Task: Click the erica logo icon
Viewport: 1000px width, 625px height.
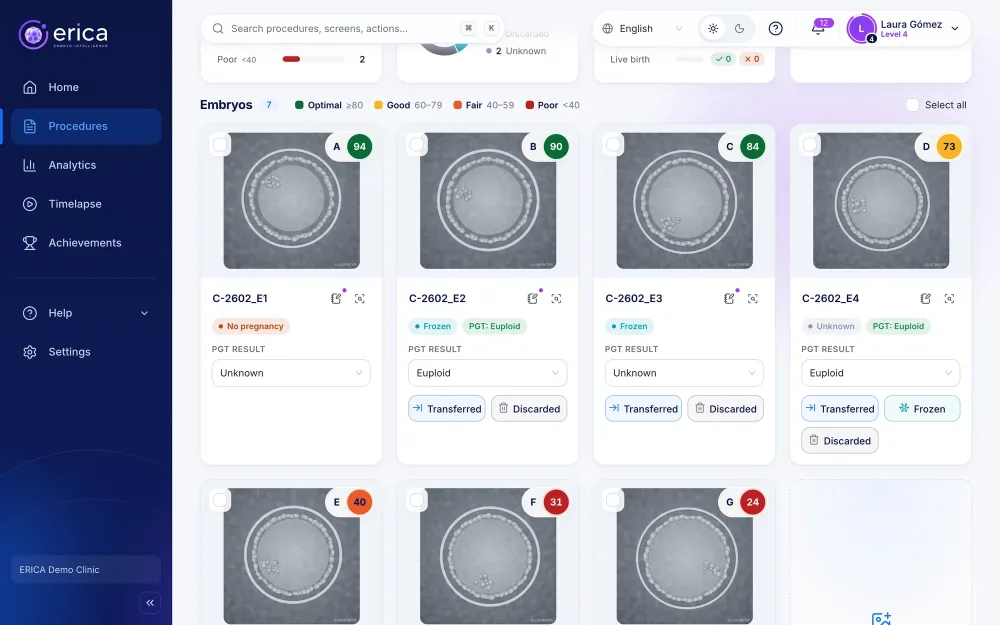Action: pos(33,34)
